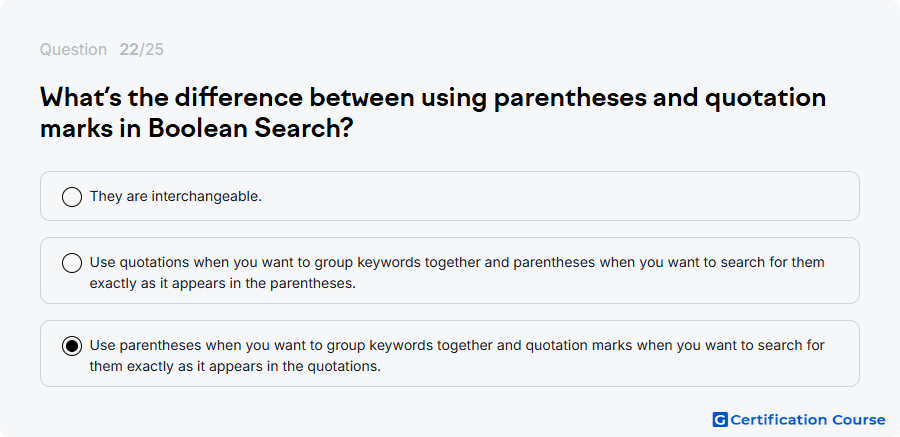Click the 'They are interchangeable.' answer text
This screenshot has height=437, width=900.
(x=176, y=196)
